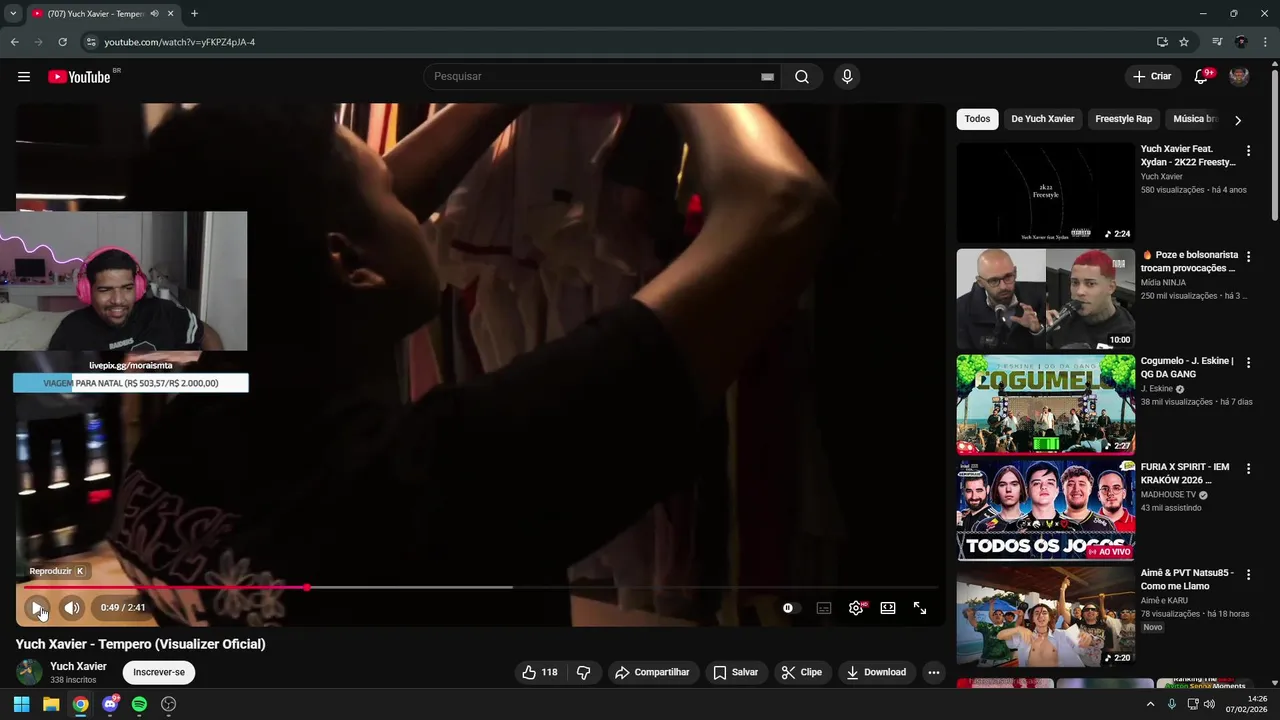The height and width of the screenshot is (720, 1280).
Task: Open the YouTube guide hamburger menu
Action: pyautogui.click(x=24, y=77)
